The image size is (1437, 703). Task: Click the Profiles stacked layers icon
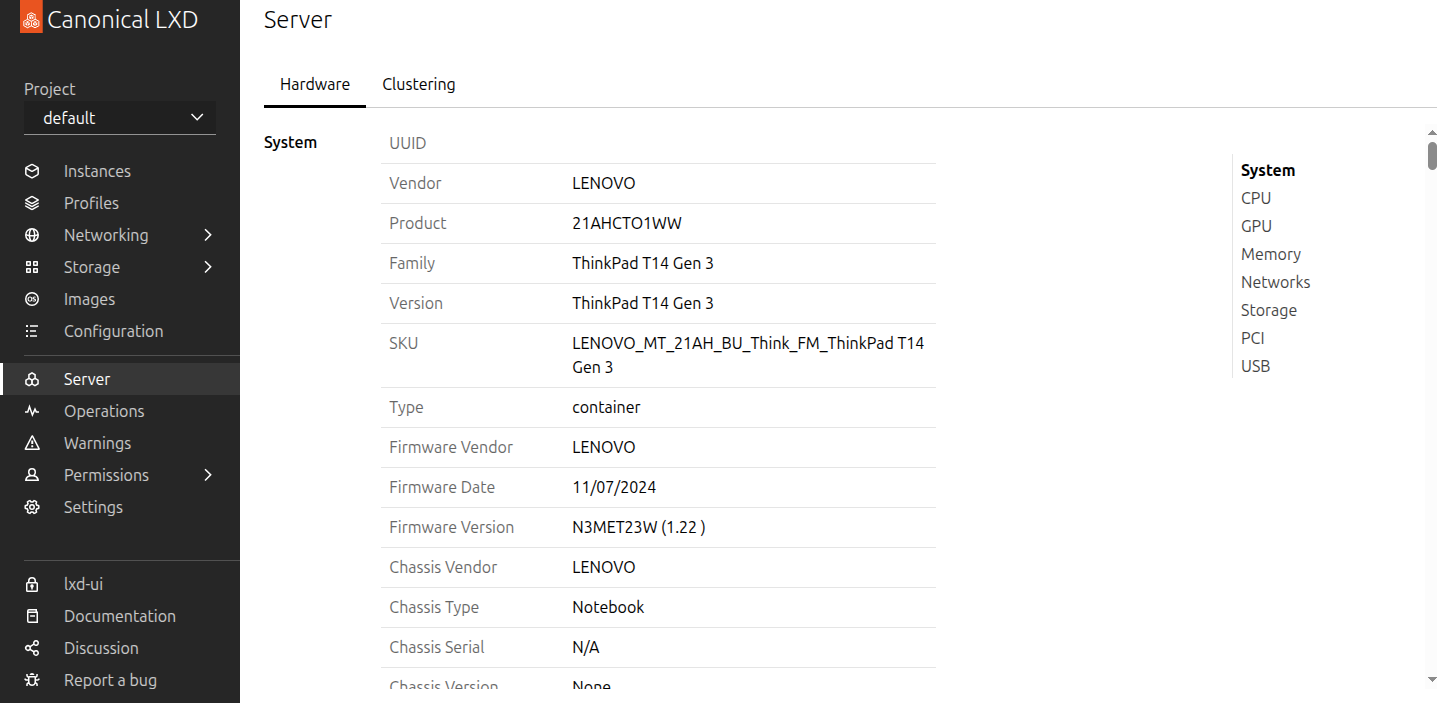pos(32,203)
